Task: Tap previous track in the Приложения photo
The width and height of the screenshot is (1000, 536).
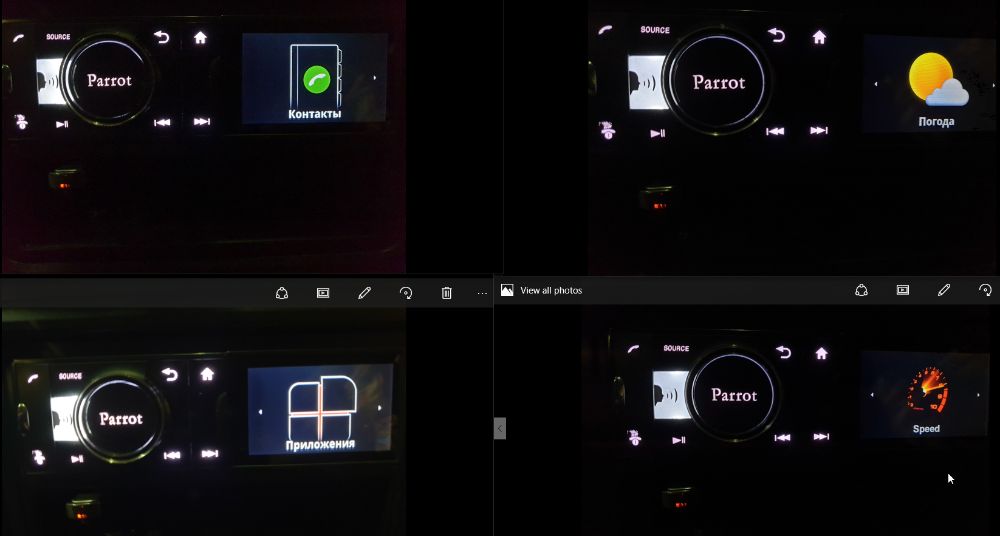Action: point(172,456)
